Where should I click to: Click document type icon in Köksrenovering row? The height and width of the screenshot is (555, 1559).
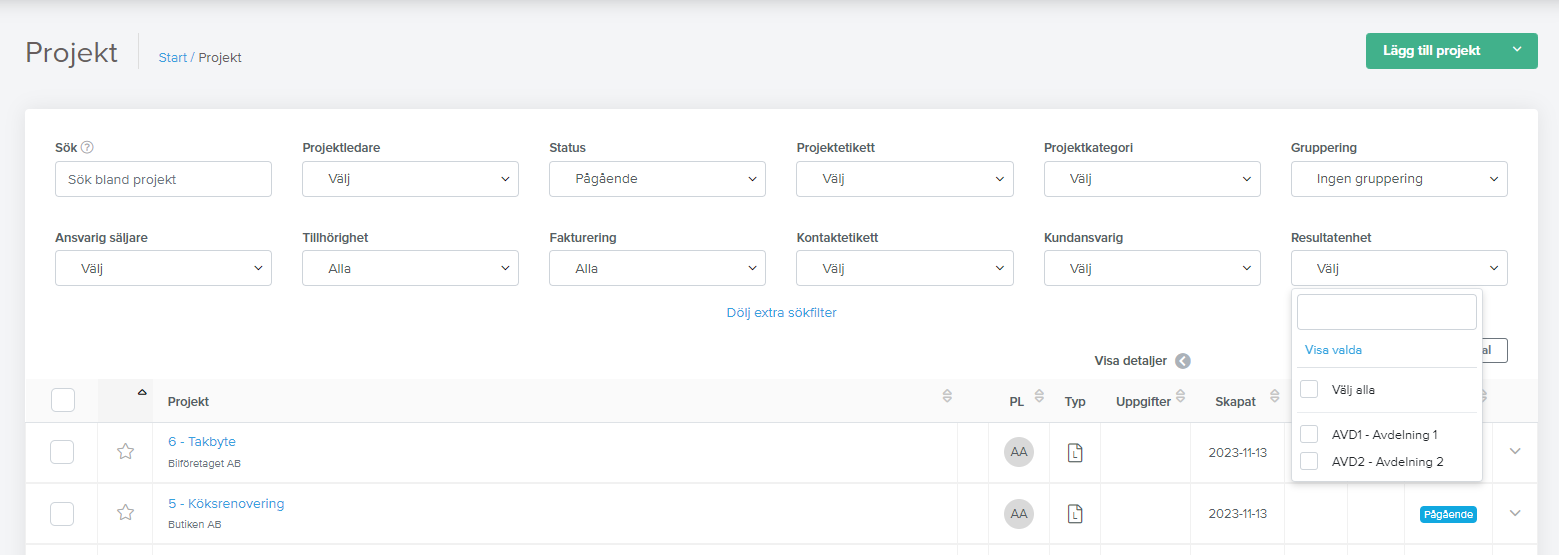pos(1075,514)
